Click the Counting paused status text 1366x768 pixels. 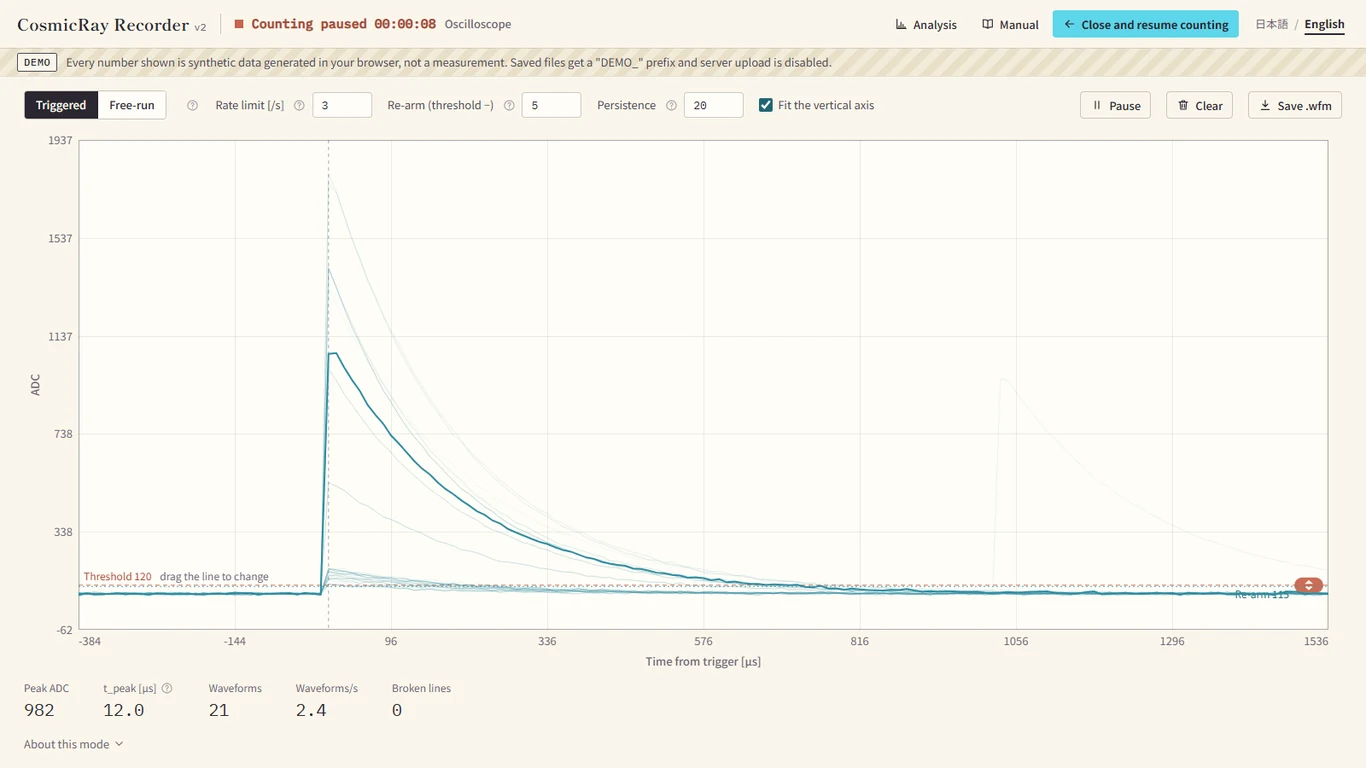tap(343, 24)
